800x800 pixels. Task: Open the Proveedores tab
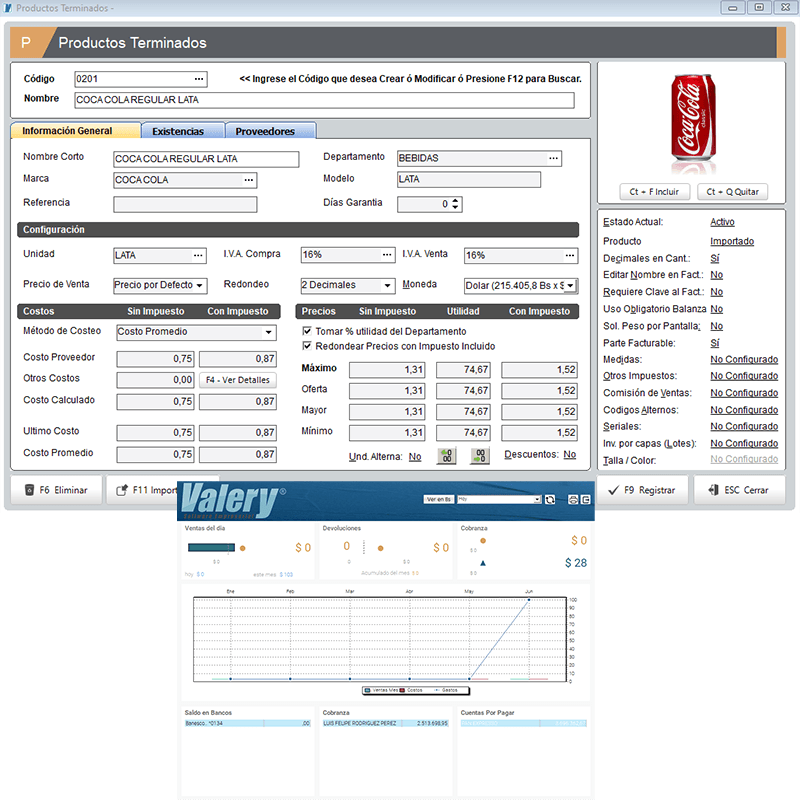tap(266, 131)
